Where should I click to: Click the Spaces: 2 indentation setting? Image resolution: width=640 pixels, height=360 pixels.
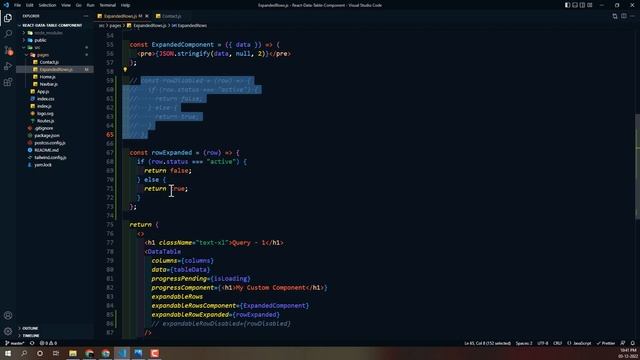(x=524, y=343)
